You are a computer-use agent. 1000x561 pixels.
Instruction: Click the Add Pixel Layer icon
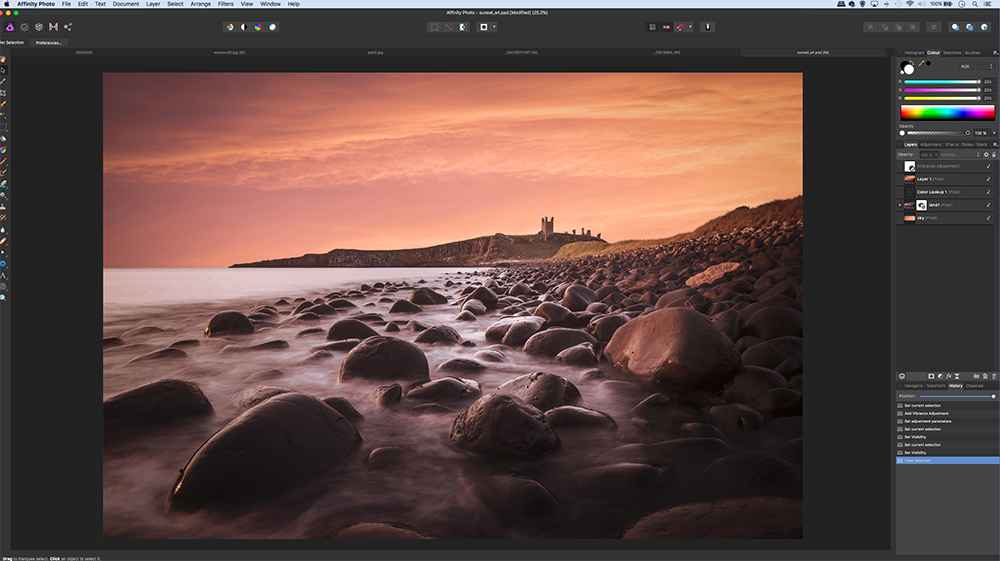[x=985, y=376]
